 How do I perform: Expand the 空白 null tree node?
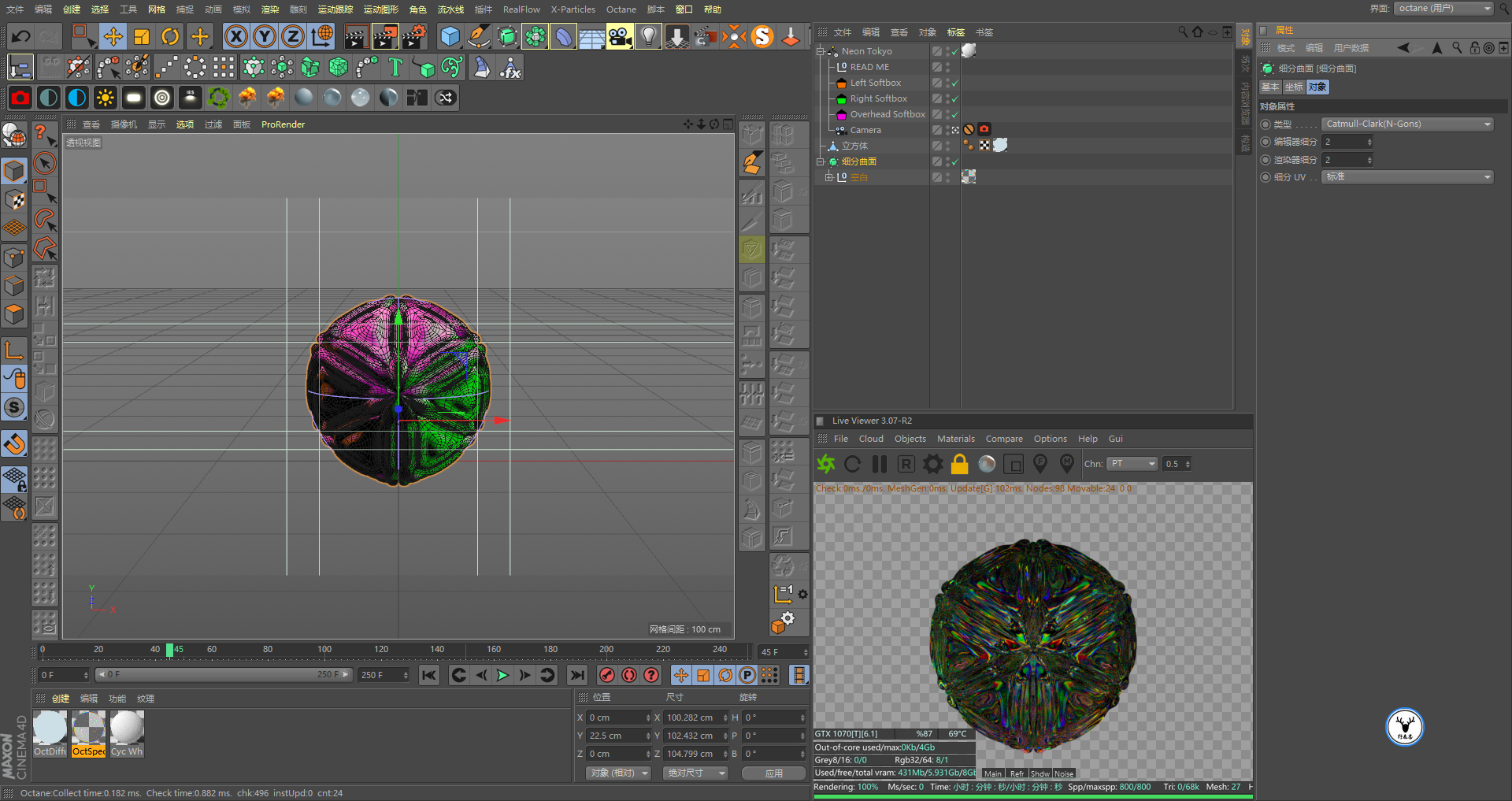(x=828, y=177)
